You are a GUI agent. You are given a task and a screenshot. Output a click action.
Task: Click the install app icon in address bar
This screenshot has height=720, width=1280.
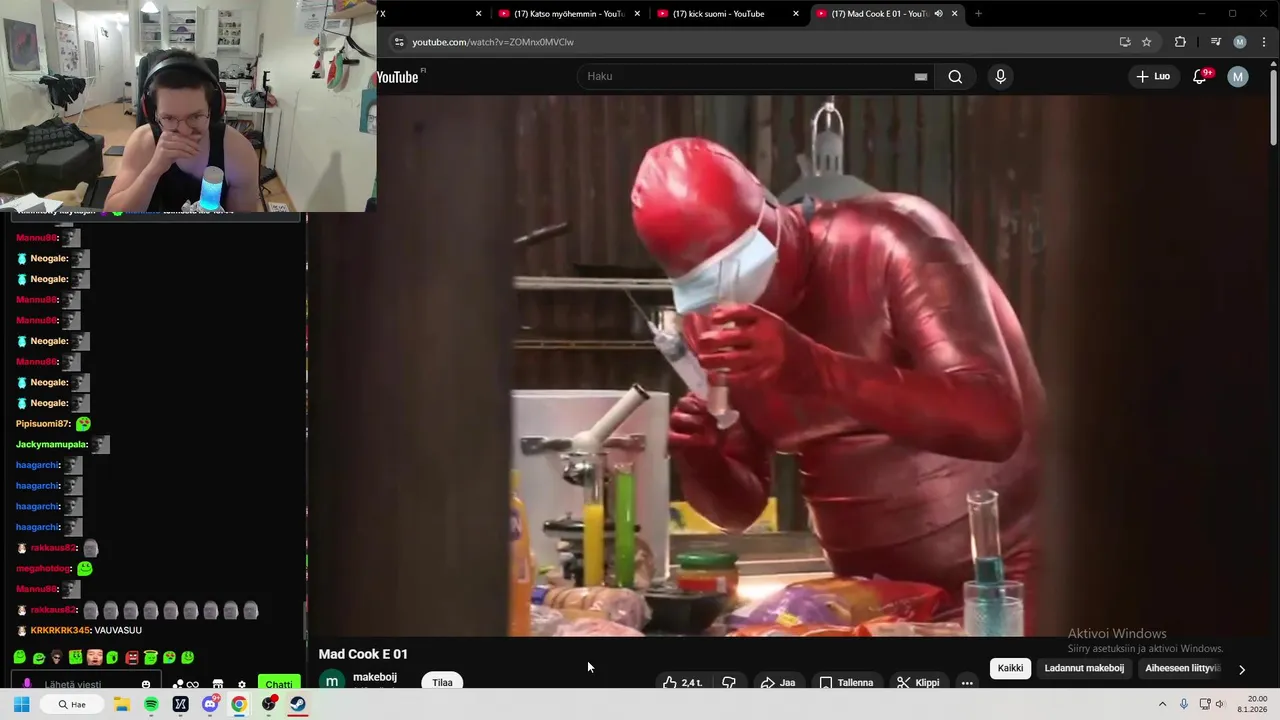point(1125,42)
